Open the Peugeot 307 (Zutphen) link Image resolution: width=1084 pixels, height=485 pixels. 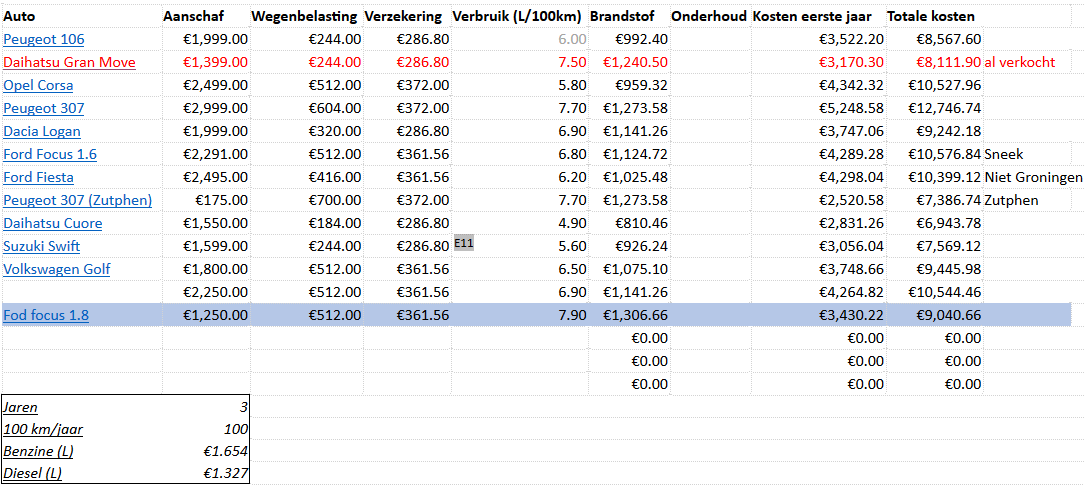pyautogui.click(x=78, y=200)
